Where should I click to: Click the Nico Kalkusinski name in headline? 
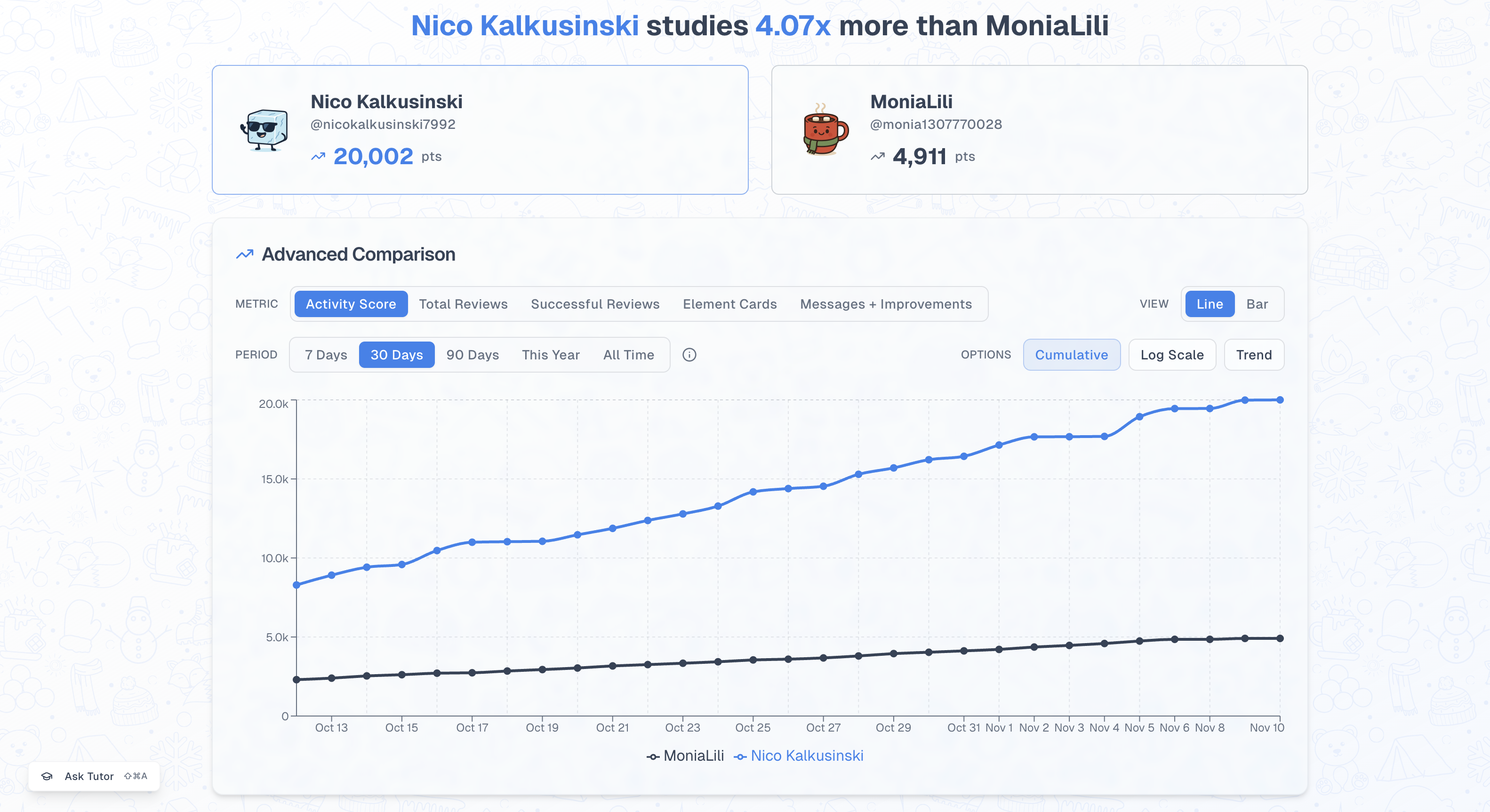click(x=525, y=26)
